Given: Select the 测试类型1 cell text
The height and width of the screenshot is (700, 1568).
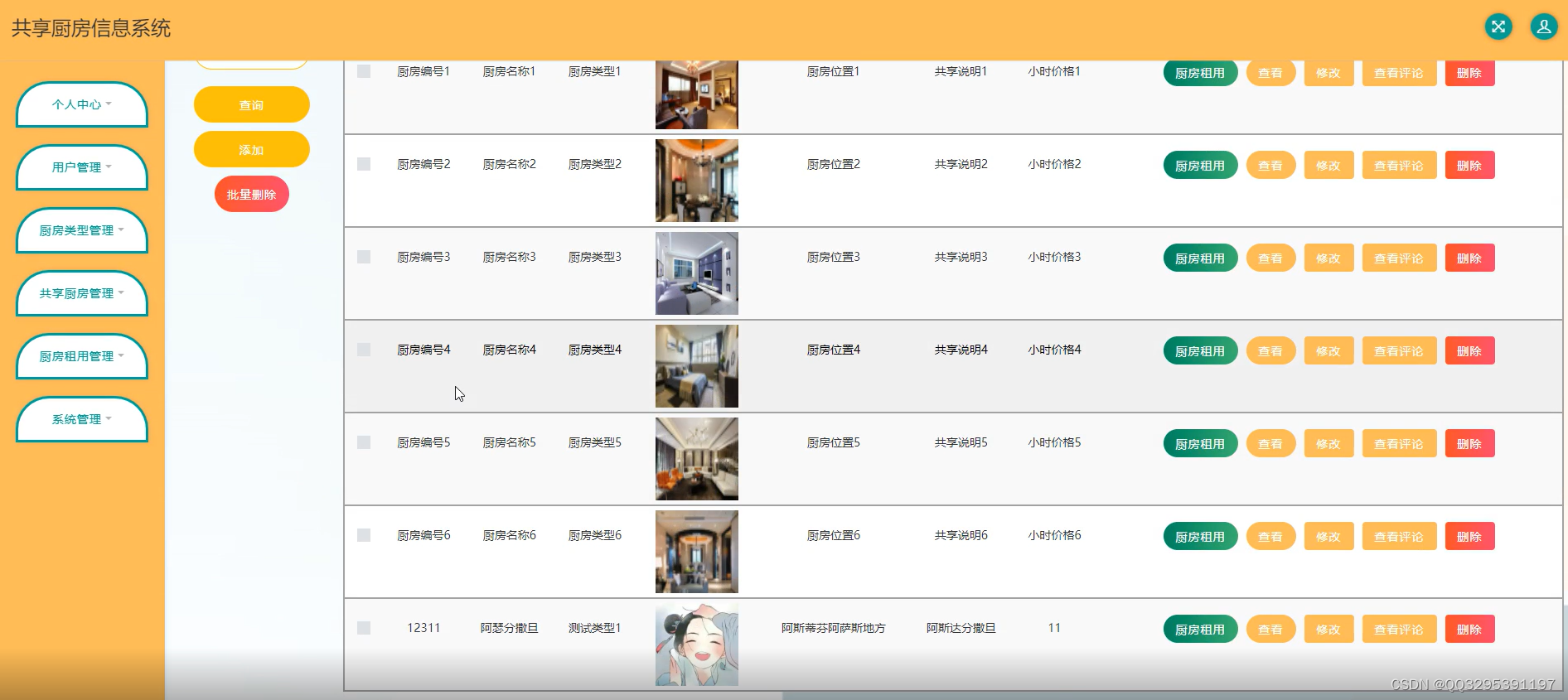Looking at the screenshot, I should coord(595,628).
